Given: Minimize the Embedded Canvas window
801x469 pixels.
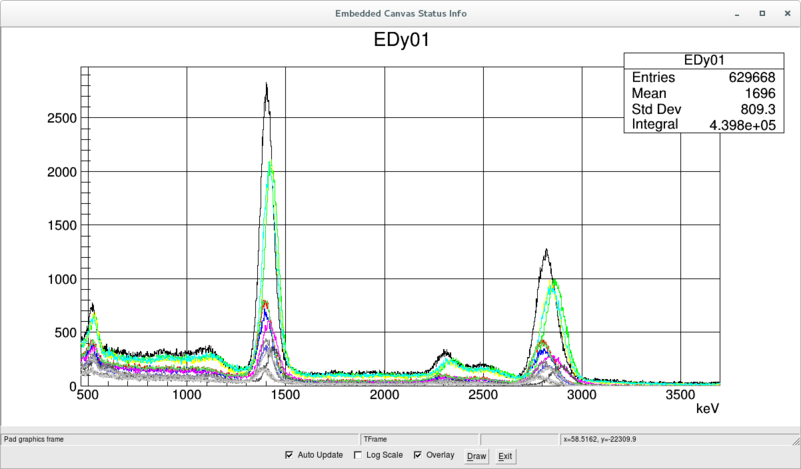Looking at the screenshot, I should (737, 14).
